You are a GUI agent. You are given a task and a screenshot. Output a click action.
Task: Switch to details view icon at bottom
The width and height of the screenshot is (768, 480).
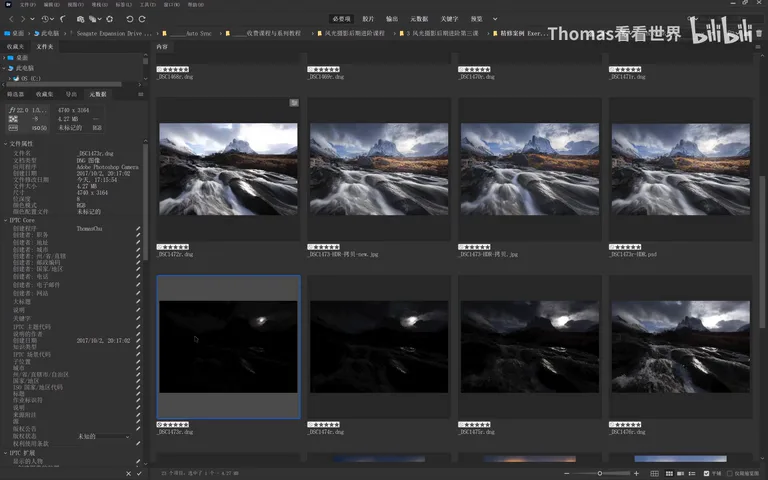click(680, 474)
